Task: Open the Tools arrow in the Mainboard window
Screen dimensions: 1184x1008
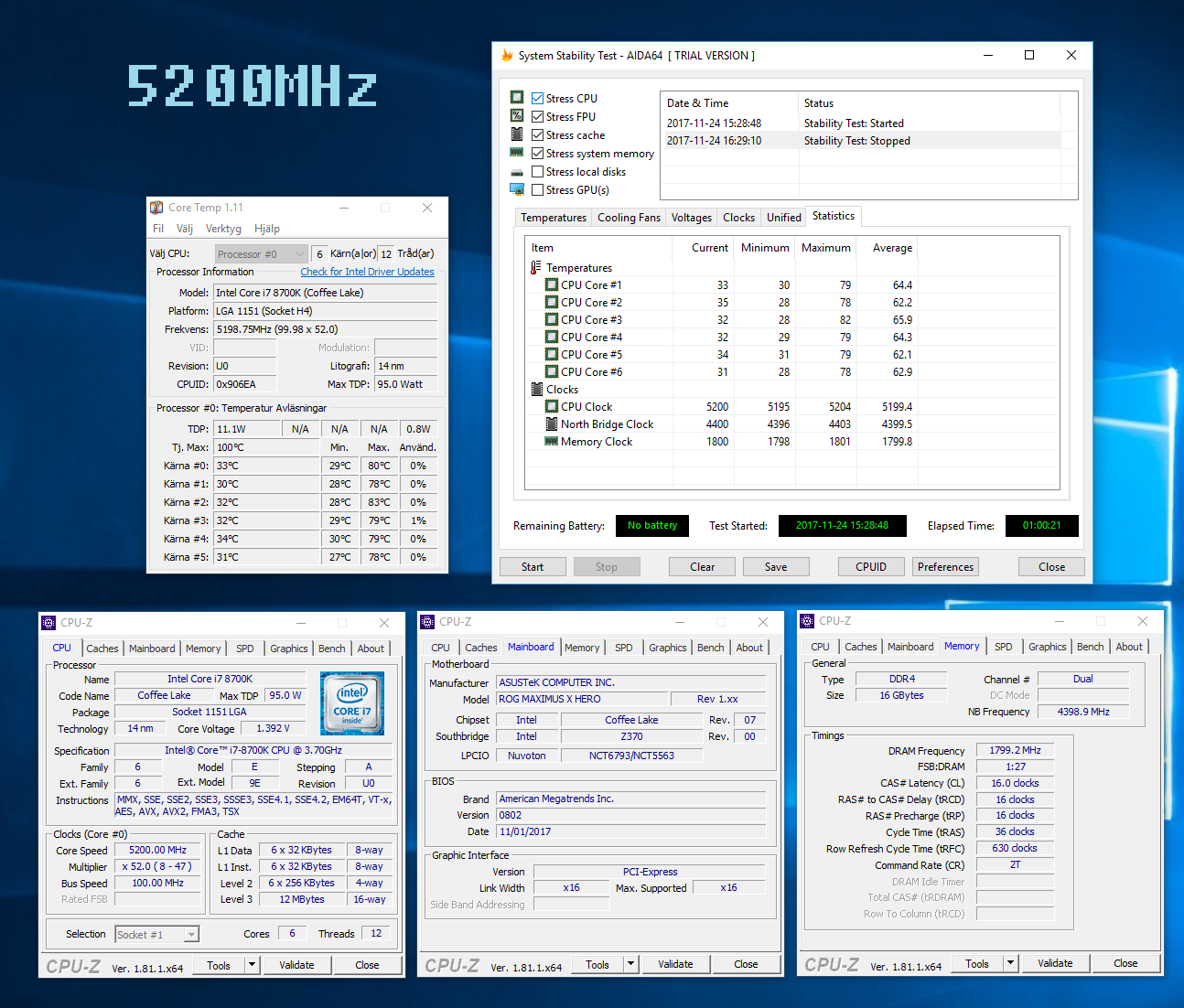Action: [x=631, y=964]
